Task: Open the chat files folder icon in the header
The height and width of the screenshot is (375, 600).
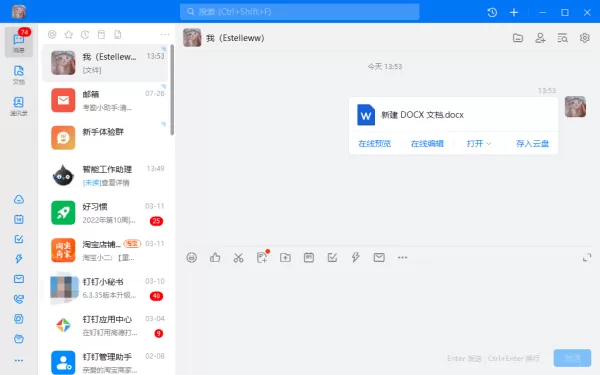Action: click(x=518, y=38)
